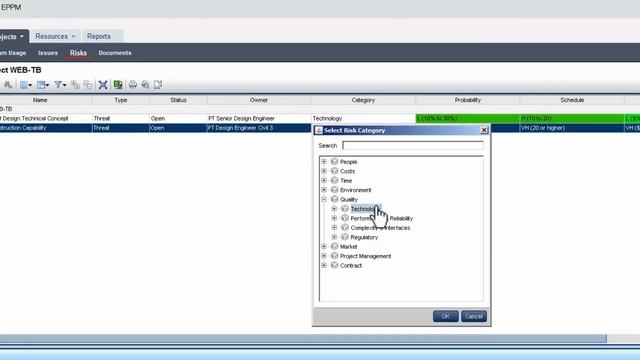Click the Environment category icon

pos(334,190)
